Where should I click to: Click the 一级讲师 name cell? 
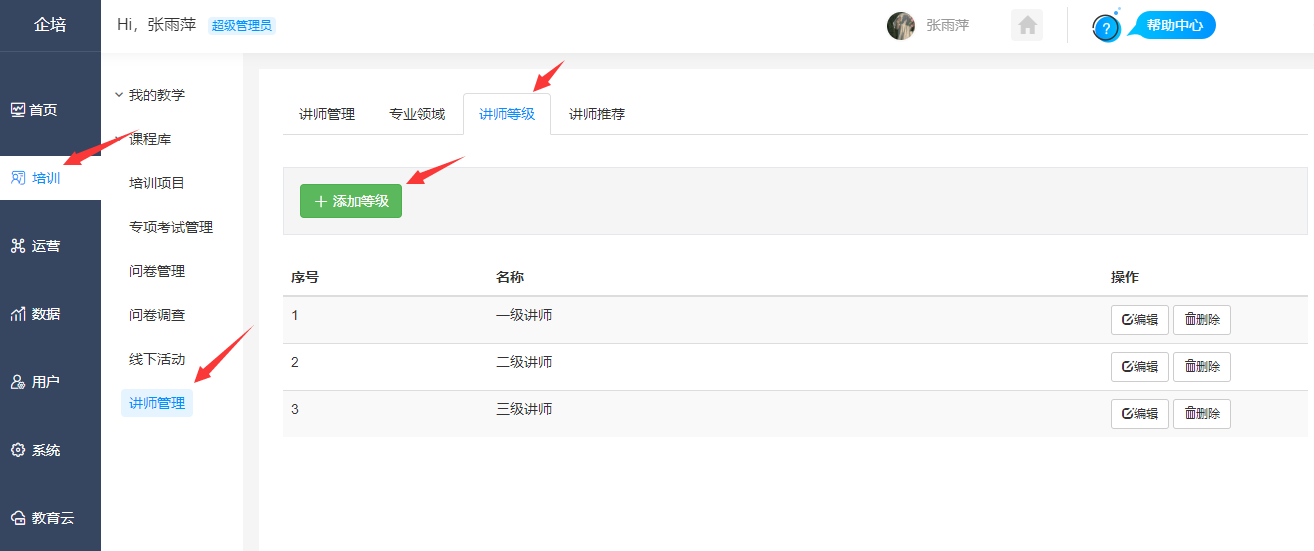tap(524, 315)
